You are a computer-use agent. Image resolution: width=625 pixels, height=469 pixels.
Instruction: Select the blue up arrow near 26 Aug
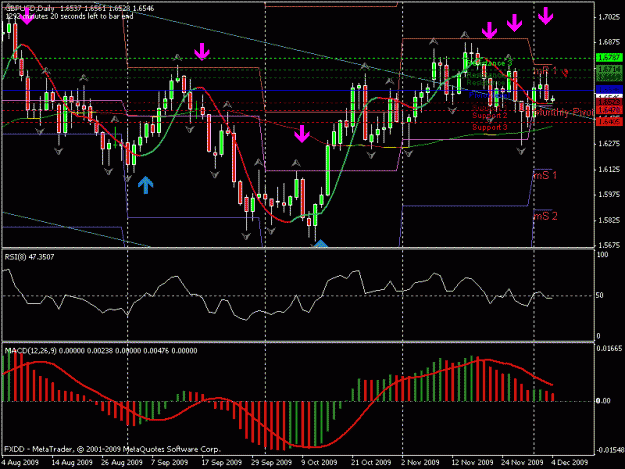point(145,185)
